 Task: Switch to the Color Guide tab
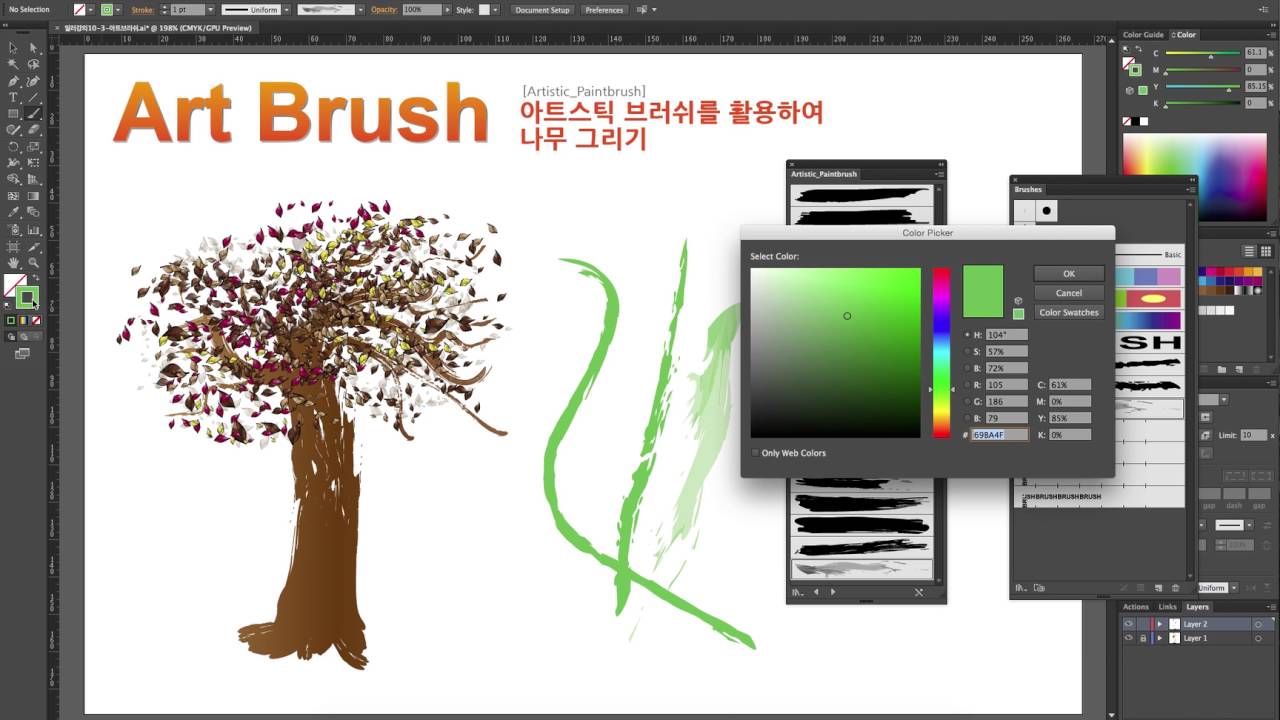point(1143,35)
